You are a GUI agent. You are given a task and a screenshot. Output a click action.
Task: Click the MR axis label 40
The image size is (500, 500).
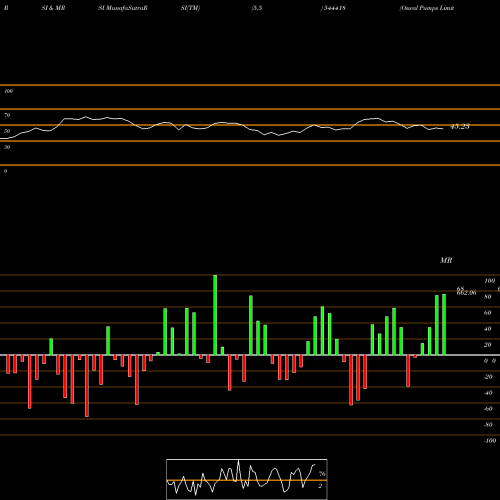point(488,329)
